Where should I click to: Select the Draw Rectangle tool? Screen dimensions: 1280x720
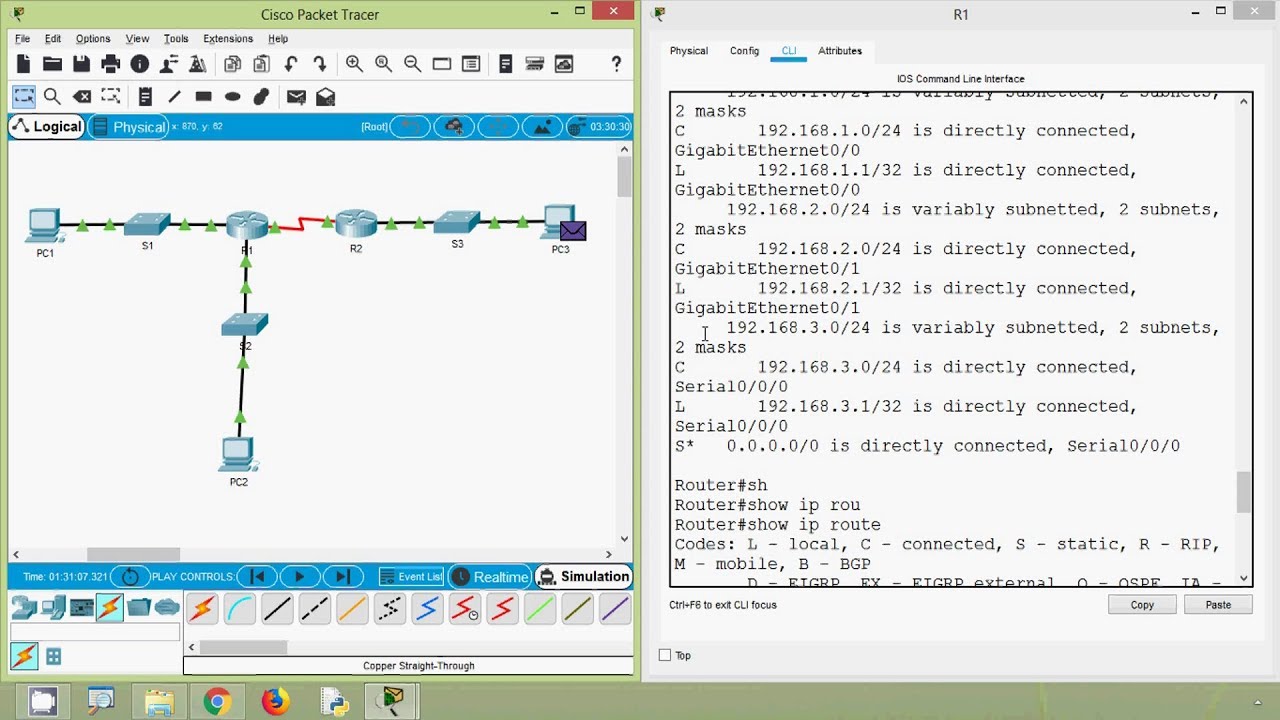coord(203,97)
